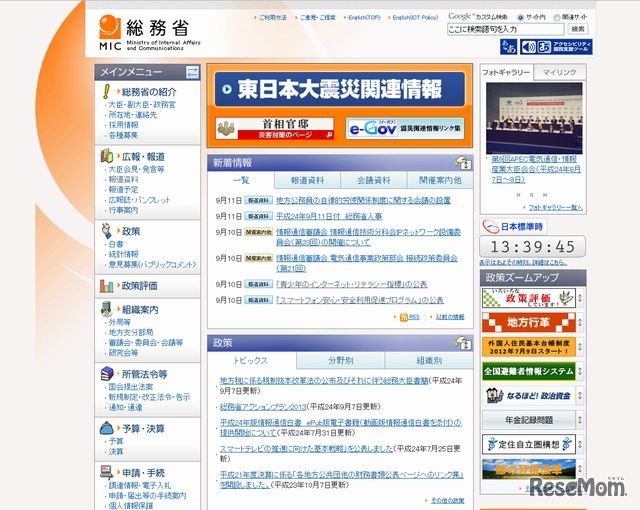The width and height of the screenshot is (640, 510).
Task: Open the 大臣・副大臣・政務官 menu link
Action: pyautogui.click(x=142, y=104)
